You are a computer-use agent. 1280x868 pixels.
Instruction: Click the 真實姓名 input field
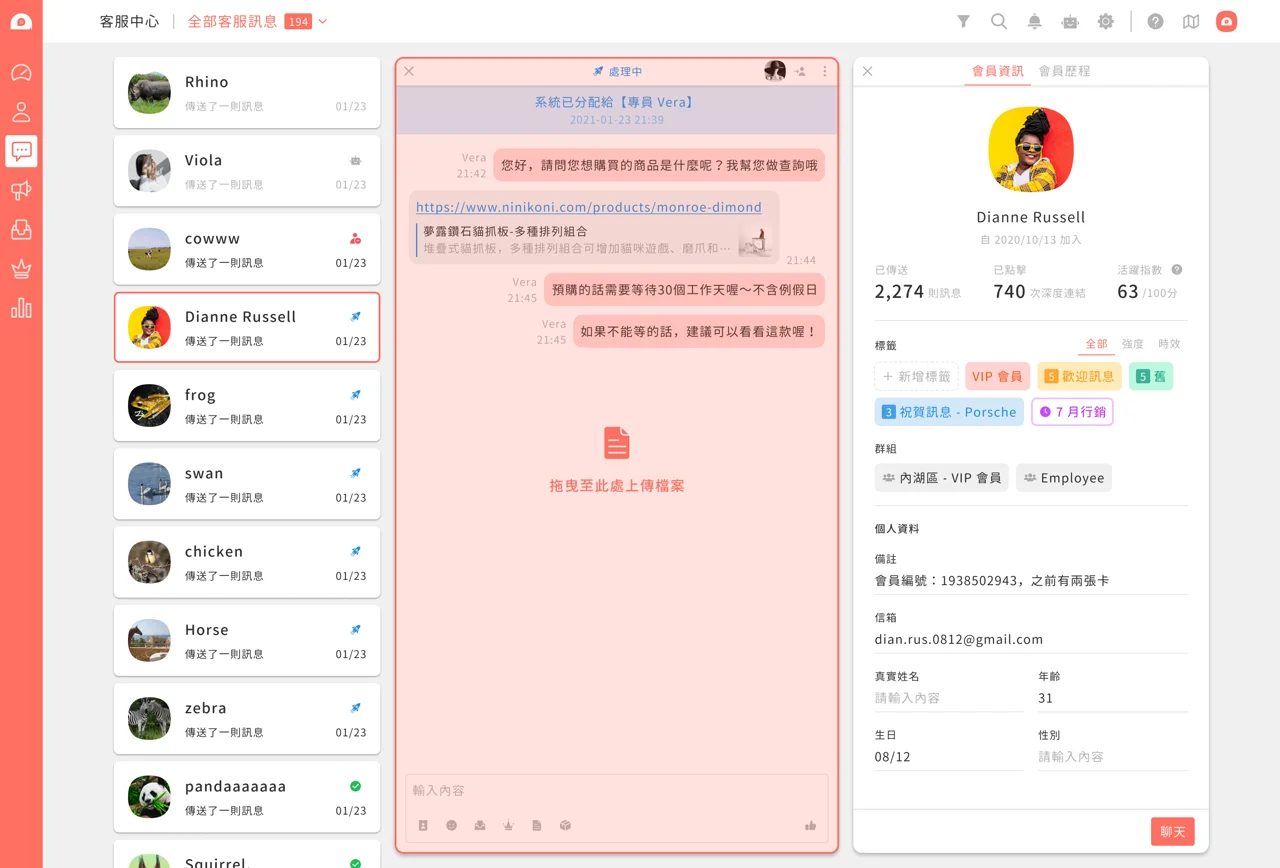[949, 698]
